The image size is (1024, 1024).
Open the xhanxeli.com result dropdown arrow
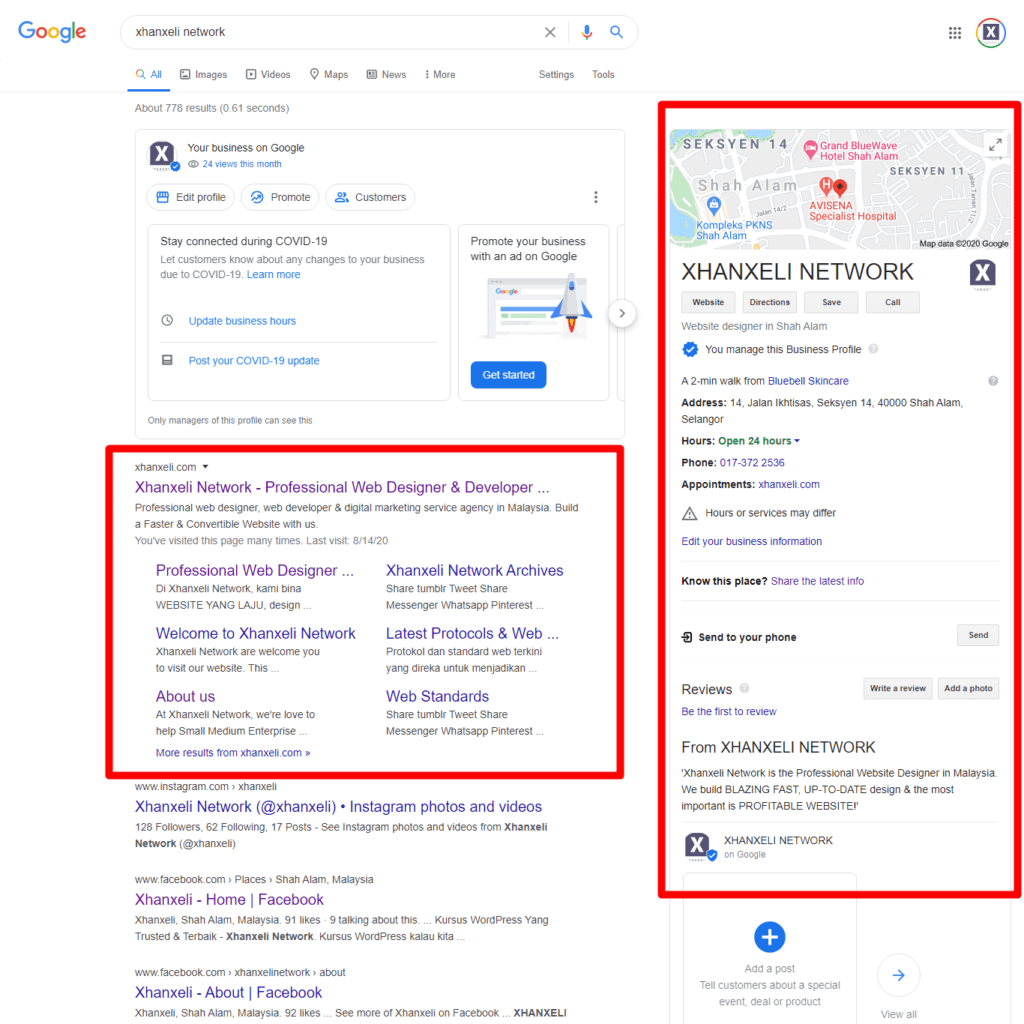pos(205,467)
